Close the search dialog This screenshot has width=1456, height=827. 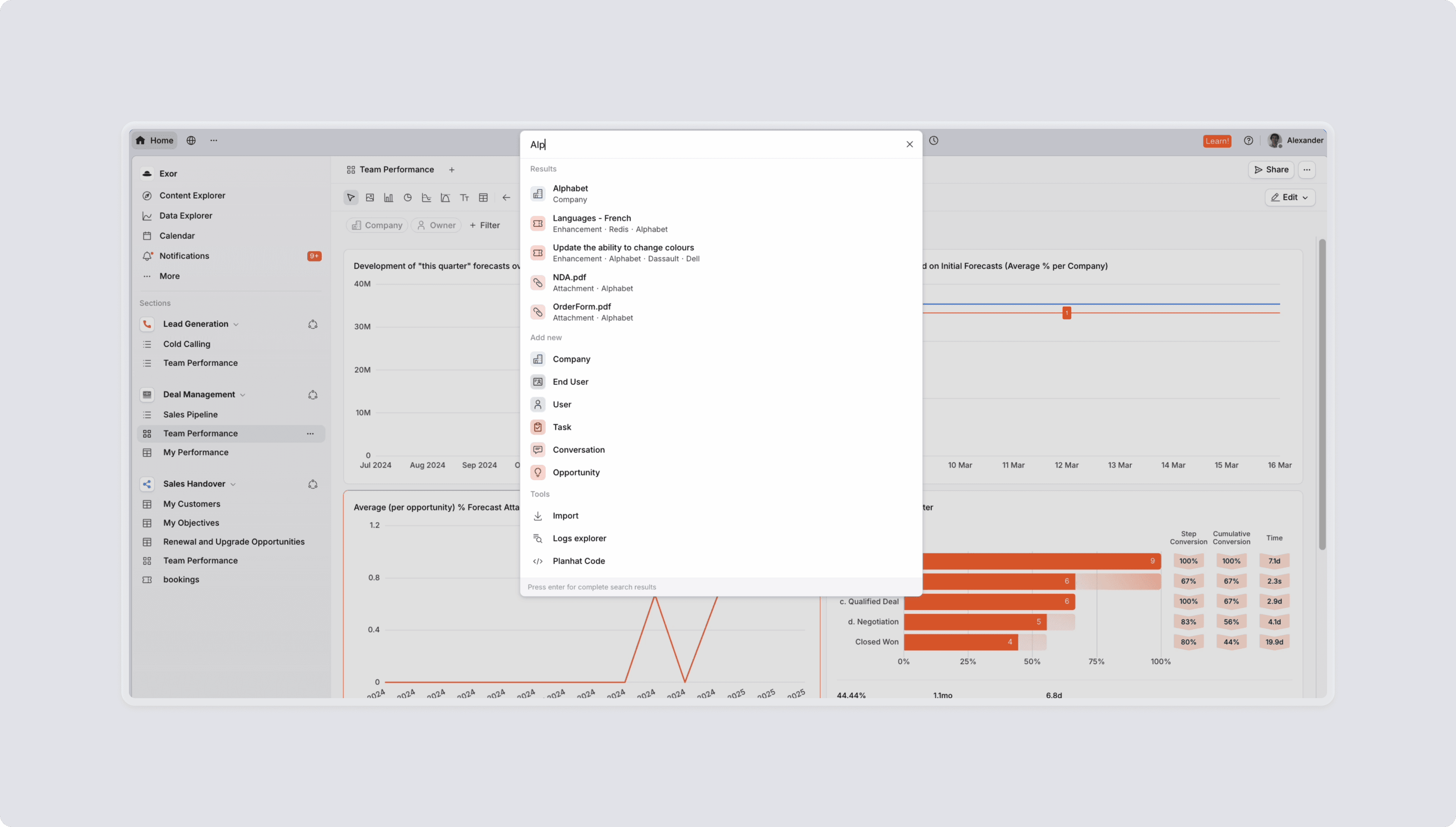[910, 144]
